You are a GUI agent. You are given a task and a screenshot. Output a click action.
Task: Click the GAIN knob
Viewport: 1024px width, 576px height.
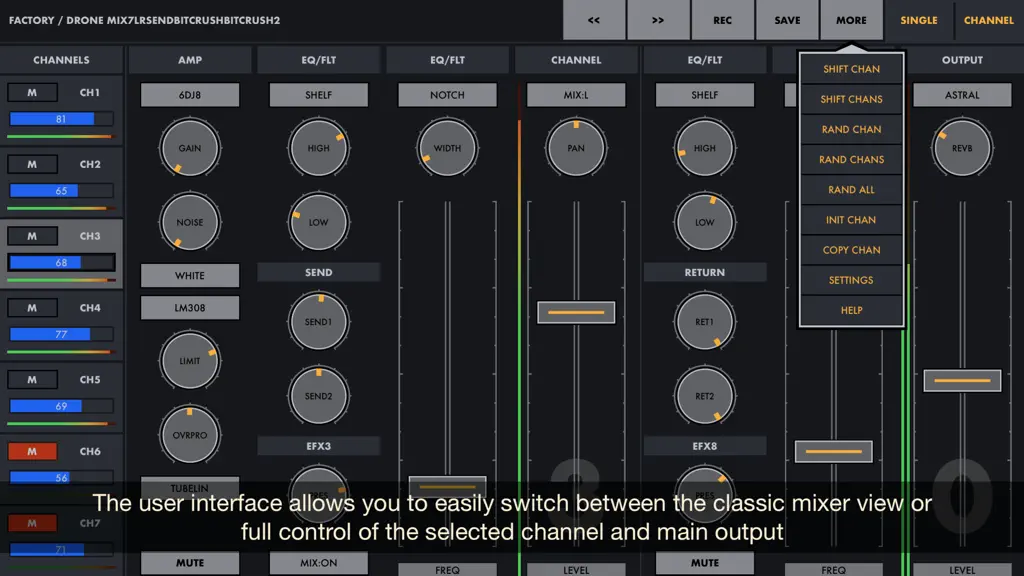click(190, 148)
